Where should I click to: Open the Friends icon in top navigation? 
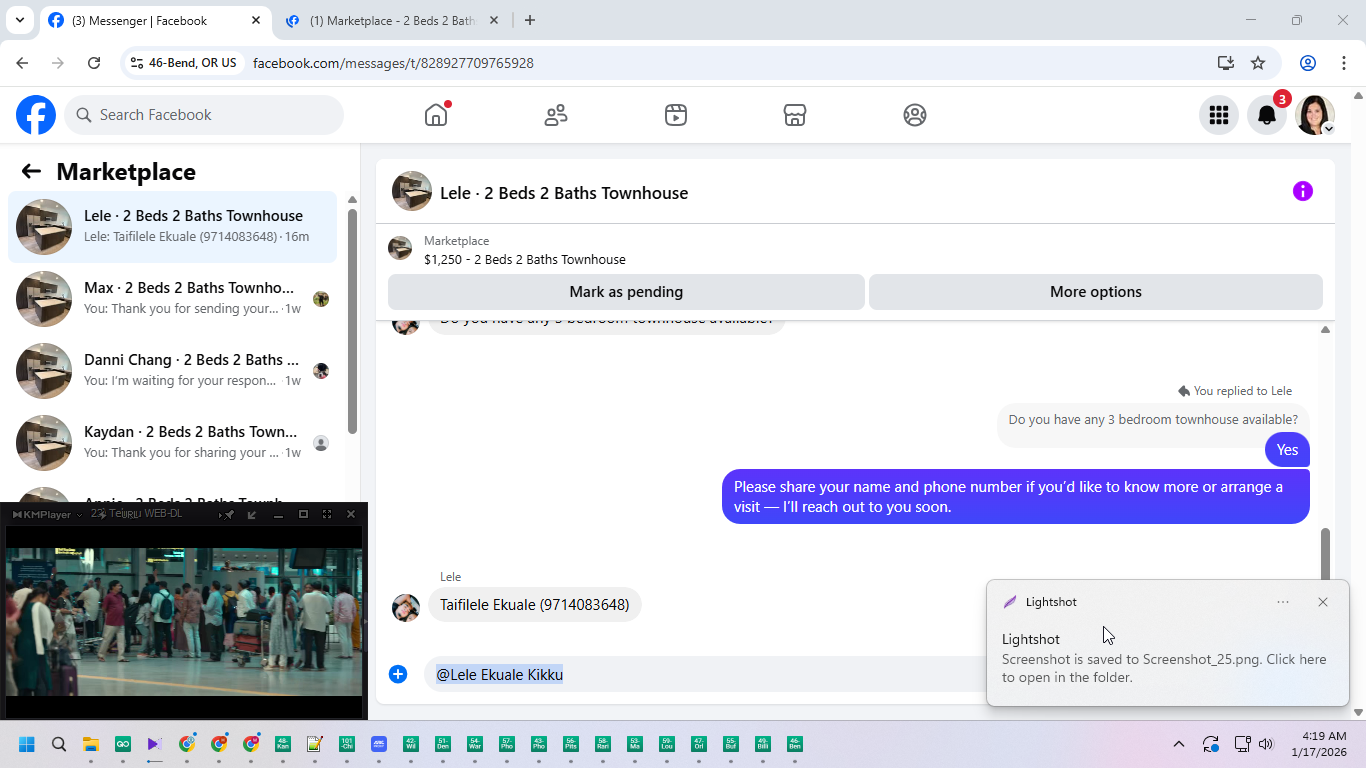coord(556,115)
